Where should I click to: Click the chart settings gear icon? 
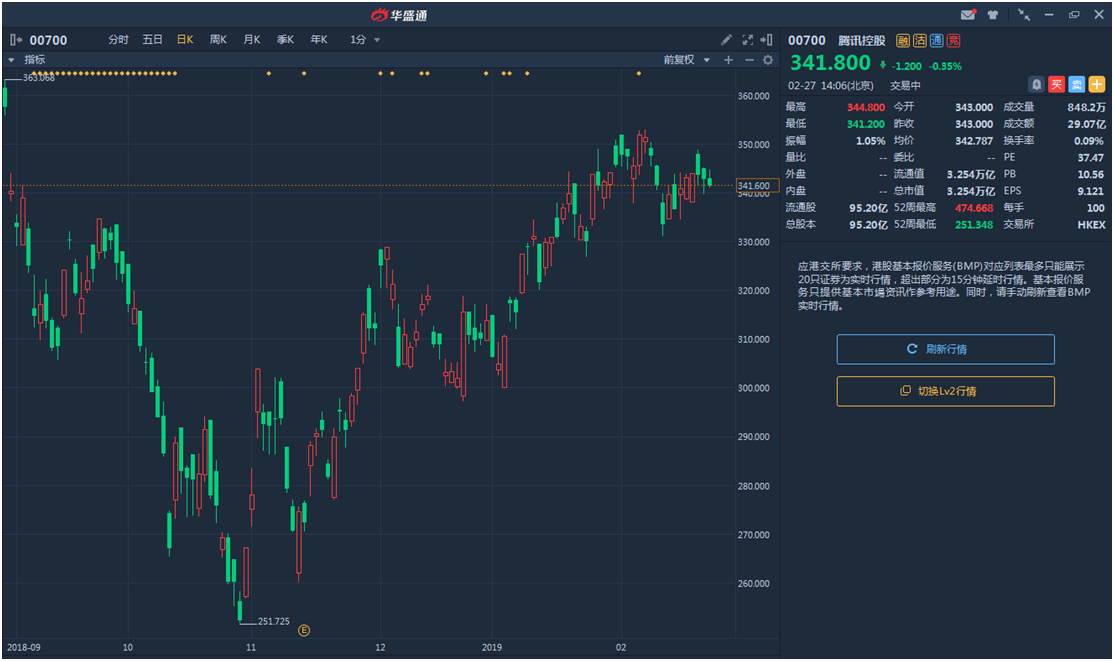(x=768, y=60)
